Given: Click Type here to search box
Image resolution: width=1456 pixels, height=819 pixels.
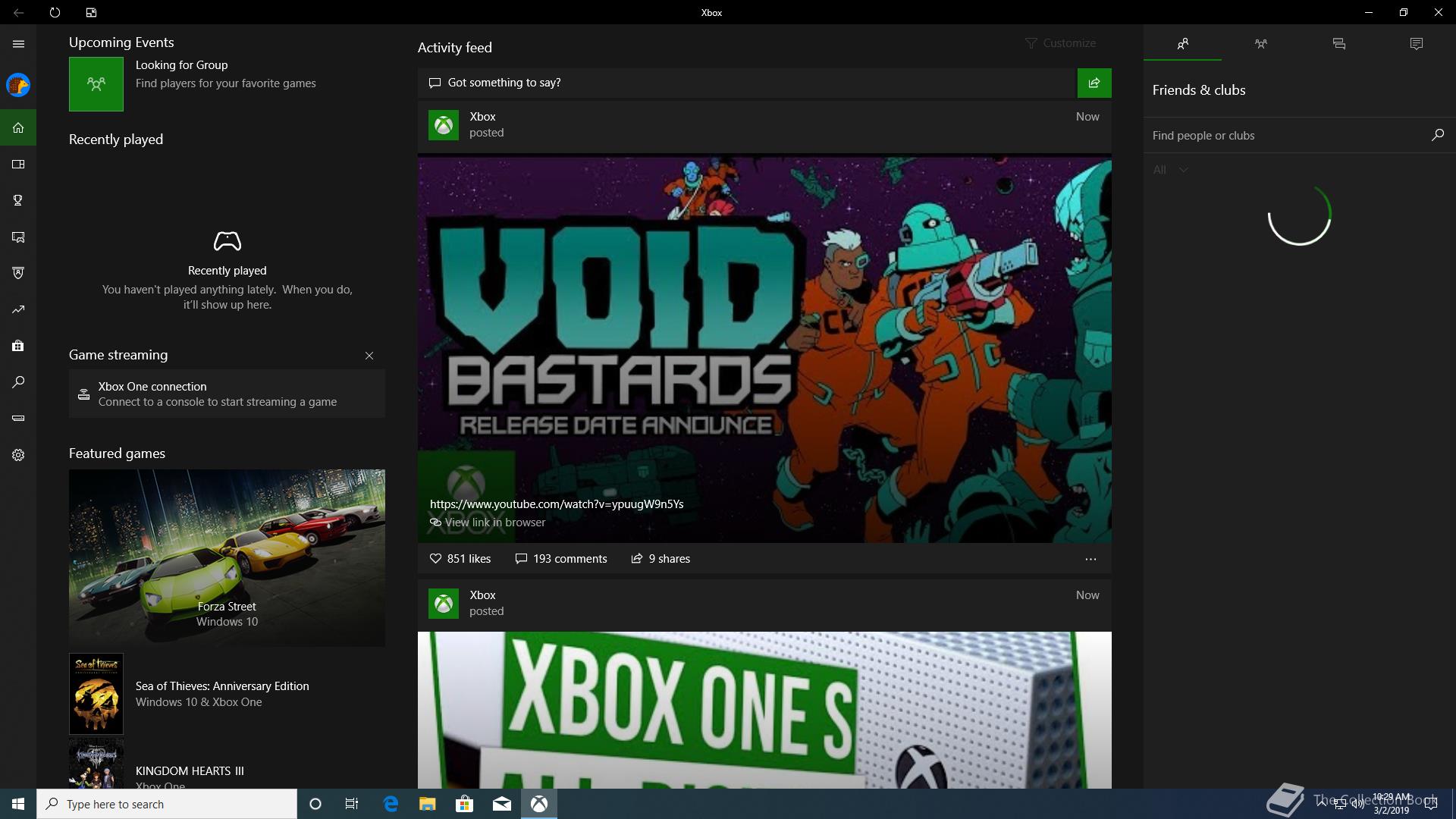Looking at the screenshot, I should 167,804.
